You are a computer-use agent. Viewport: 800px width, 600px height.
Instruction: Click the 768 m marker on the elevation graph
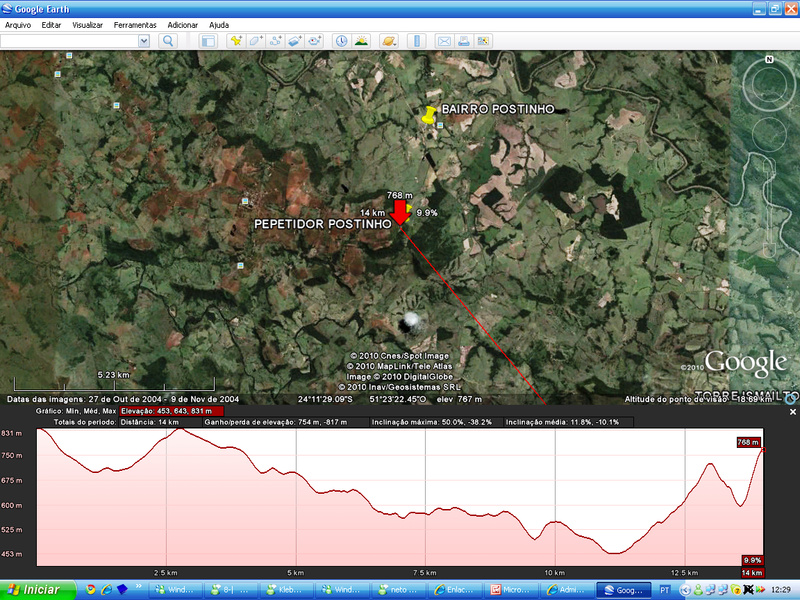coord(748,442)
